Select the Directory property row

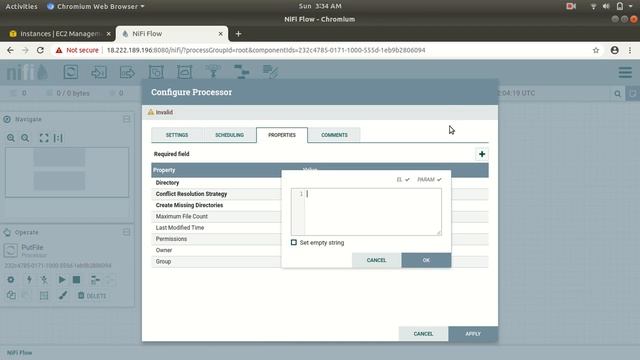[x=216, y=182]
